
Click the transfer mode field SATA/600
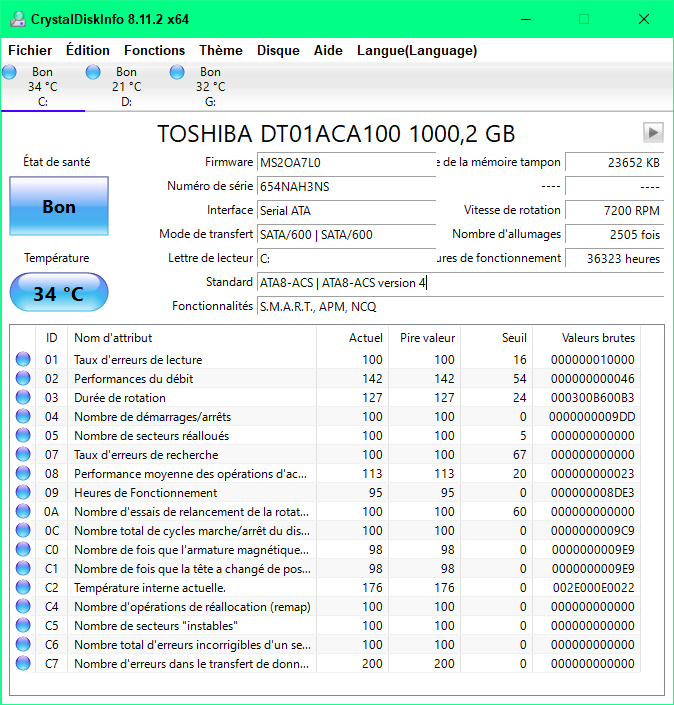[346, 234]
